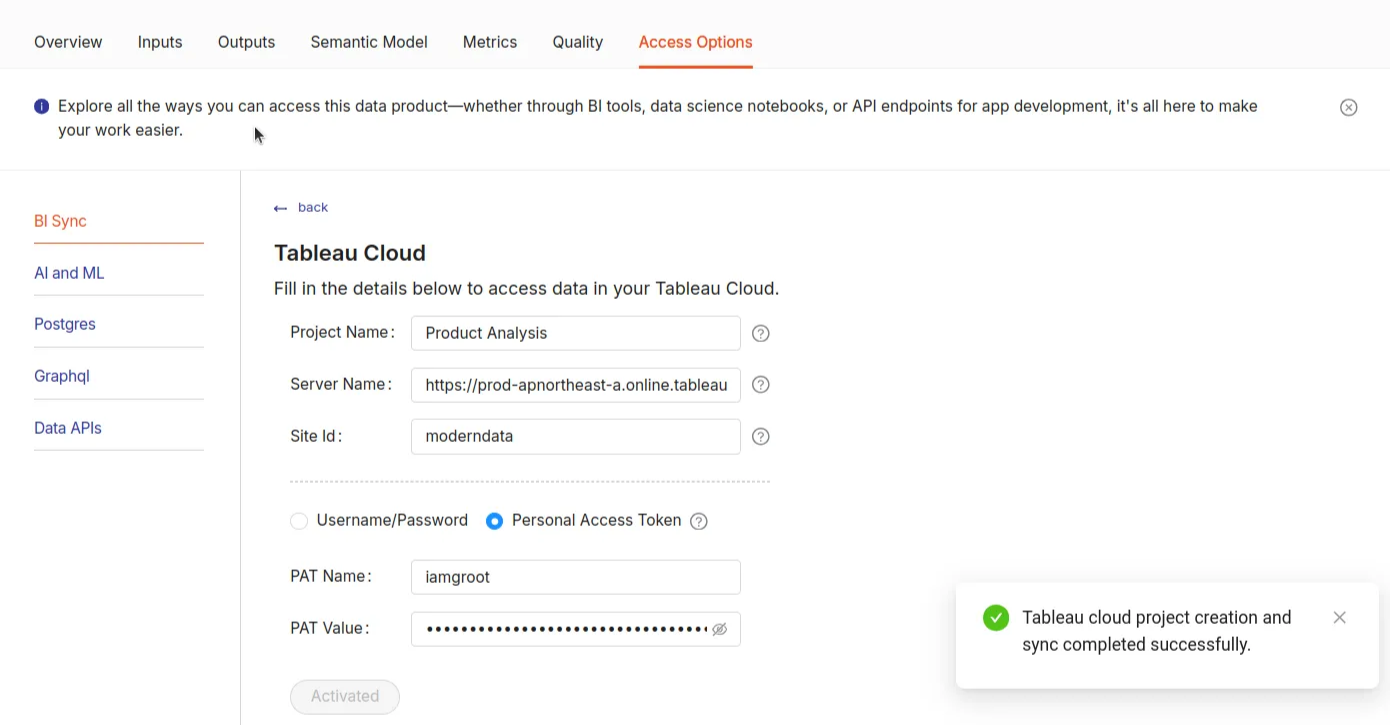Select Personal Access Token option
1390x725 pixels.
tap(494, 521)
